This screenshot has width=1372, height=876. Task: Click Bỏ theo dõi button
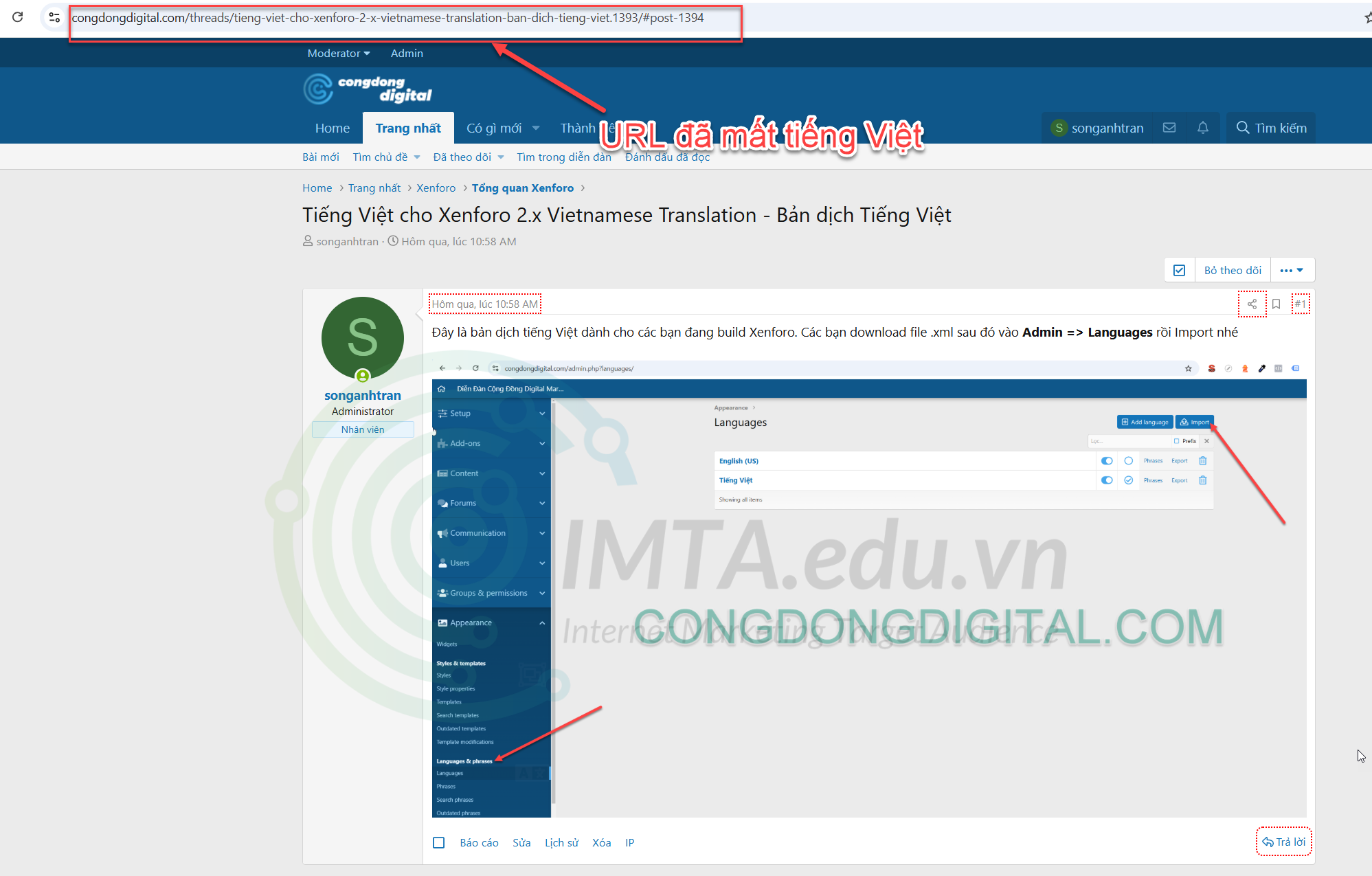pyautogui.click(x=1233, y=270)
